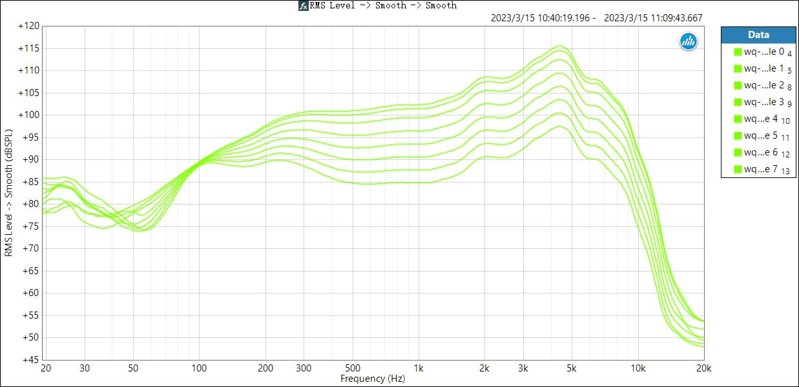Click the fx icon beside graph title
Viewport: 799px width, 387px height.
303,6
